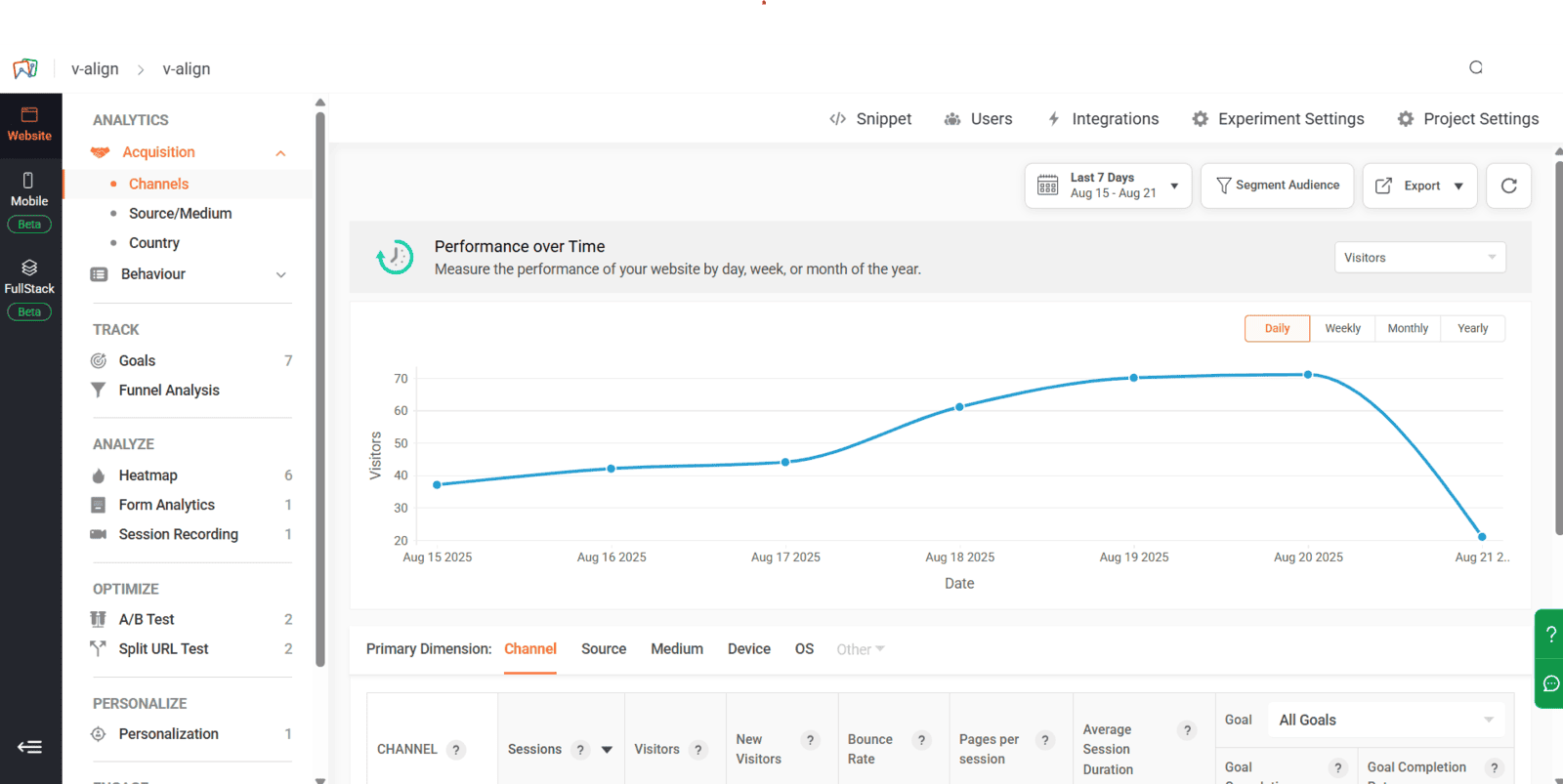The height and width of the screenshot is (784, 1563).
Task: Click the Sessions column help icon
Action: [580, 750]
